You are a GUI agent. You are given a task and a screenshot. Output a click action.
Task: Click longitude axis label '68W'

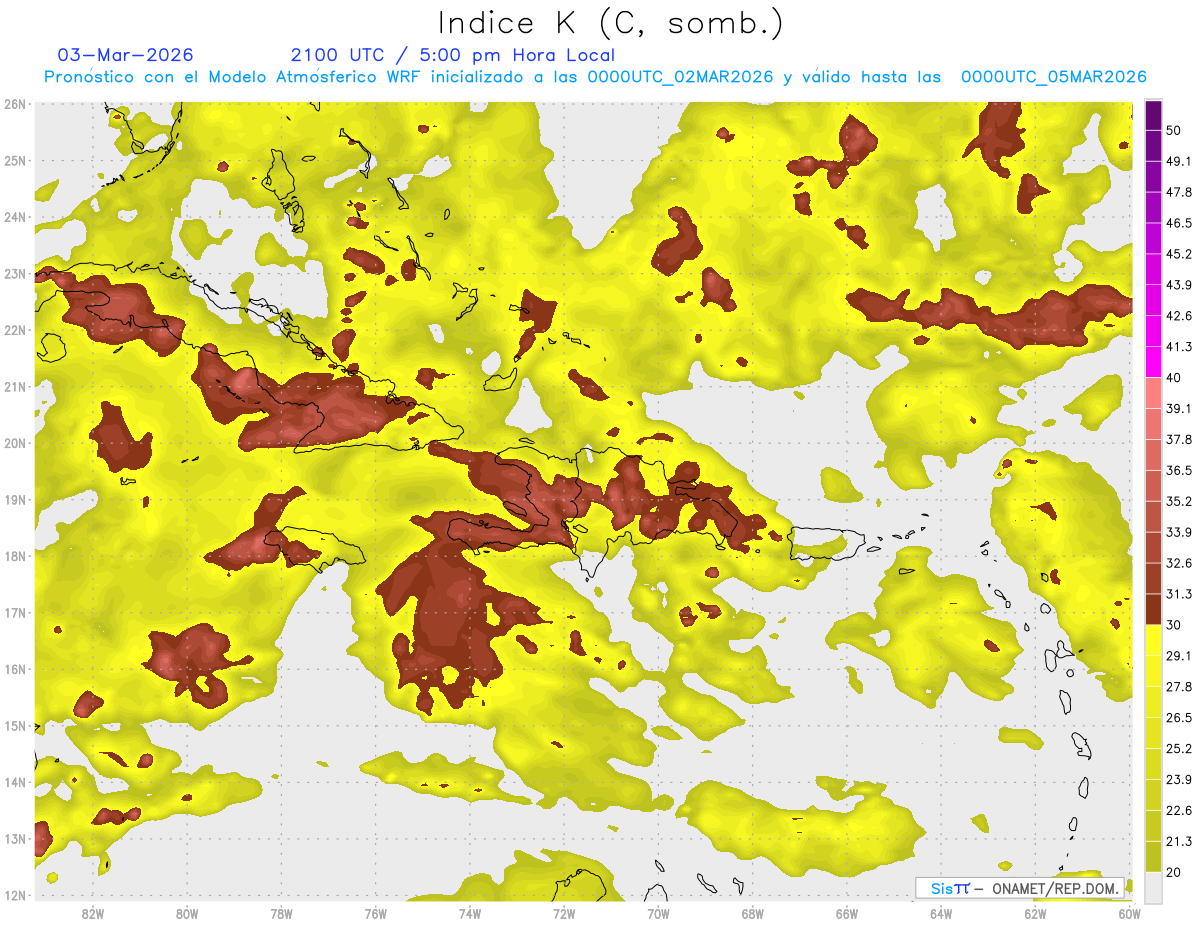(x=753, y=913)
